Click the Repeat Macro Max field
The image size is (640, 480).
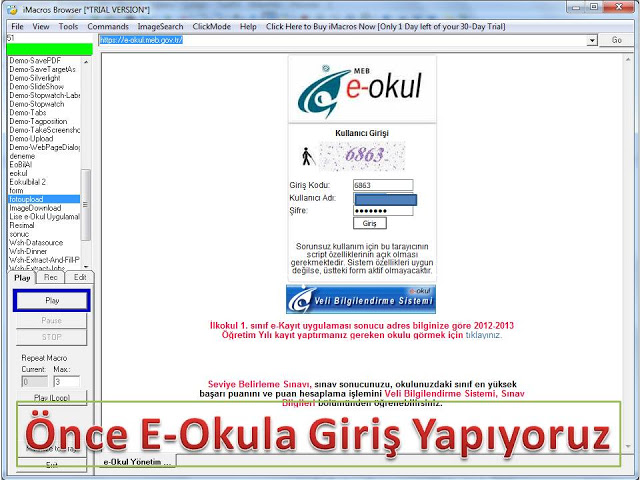point(67,382)
